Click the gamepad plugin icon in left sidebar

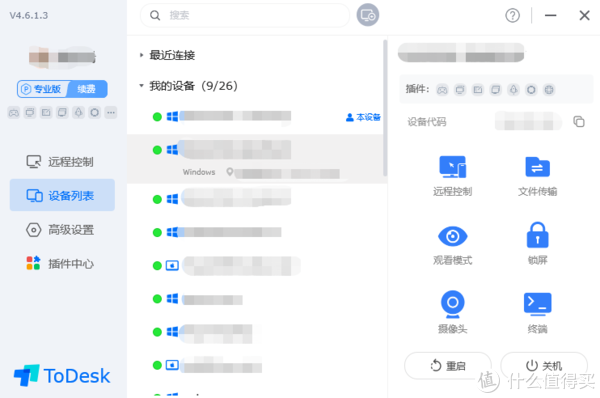(14, 113)
